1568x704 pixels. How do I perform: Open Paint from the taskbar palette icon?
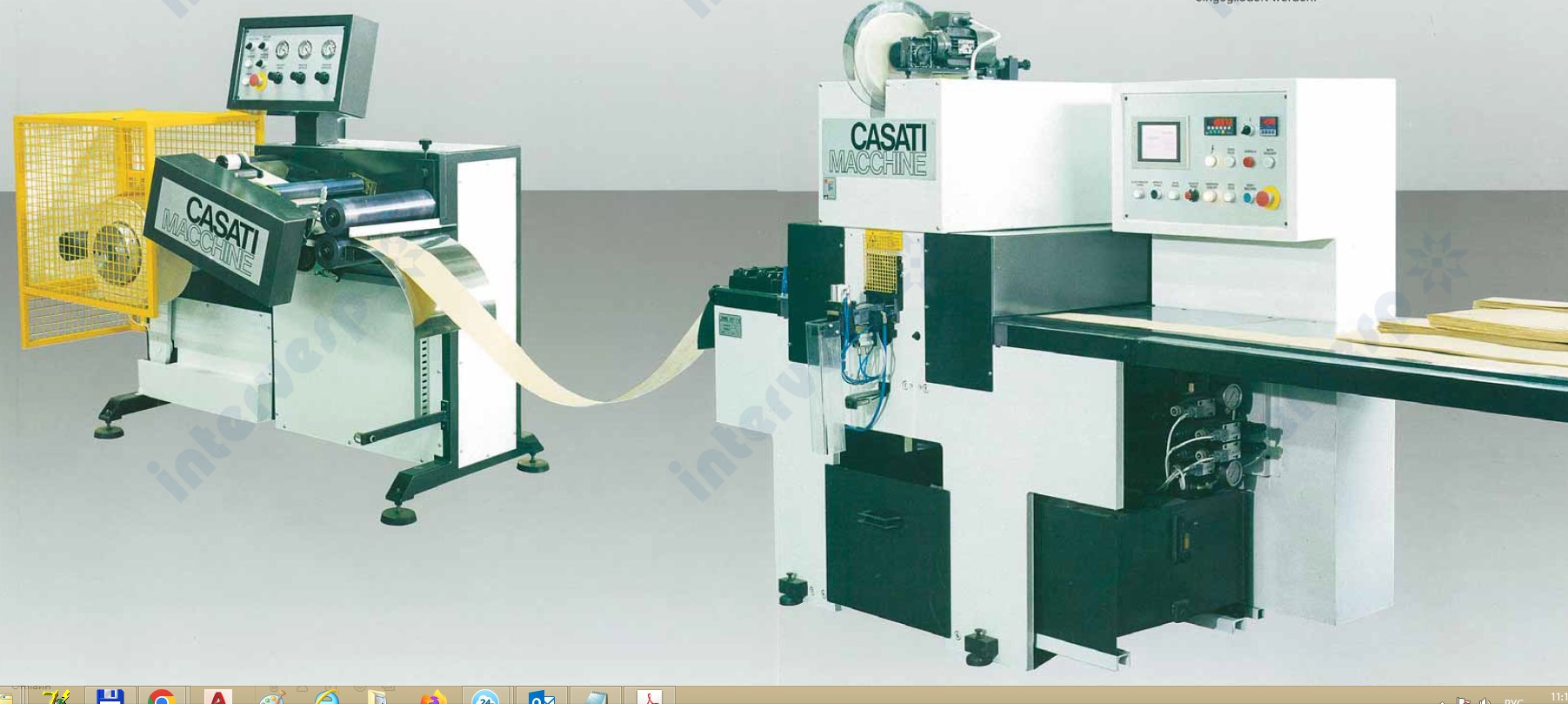pos(272,696)
